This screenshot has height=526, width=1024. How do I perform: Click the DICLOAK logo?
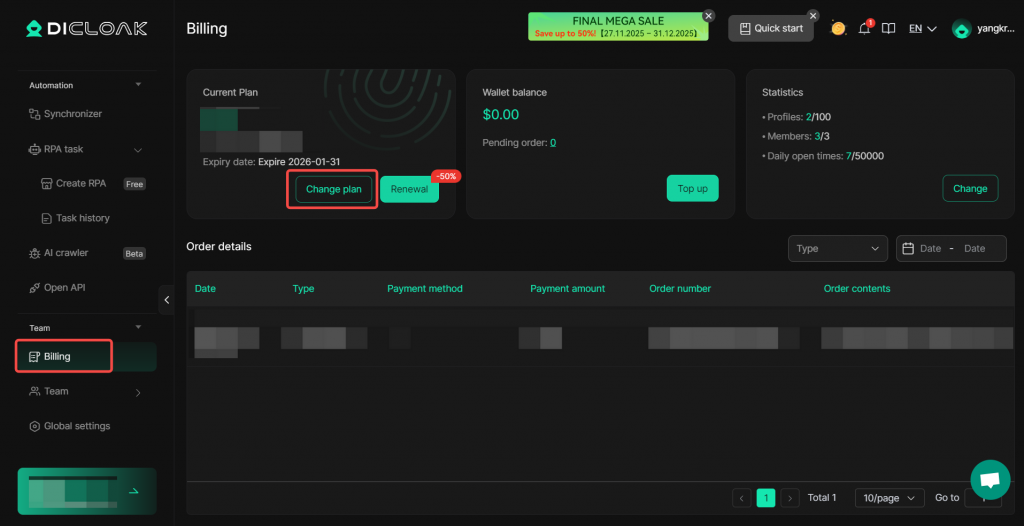pos(86,29)
